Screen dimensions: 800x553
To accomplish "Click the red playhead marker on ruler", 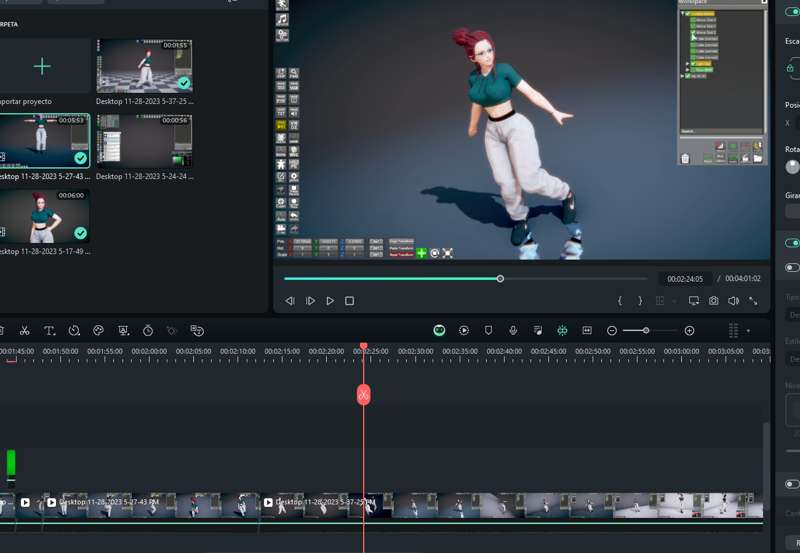I will click(363, 346).
